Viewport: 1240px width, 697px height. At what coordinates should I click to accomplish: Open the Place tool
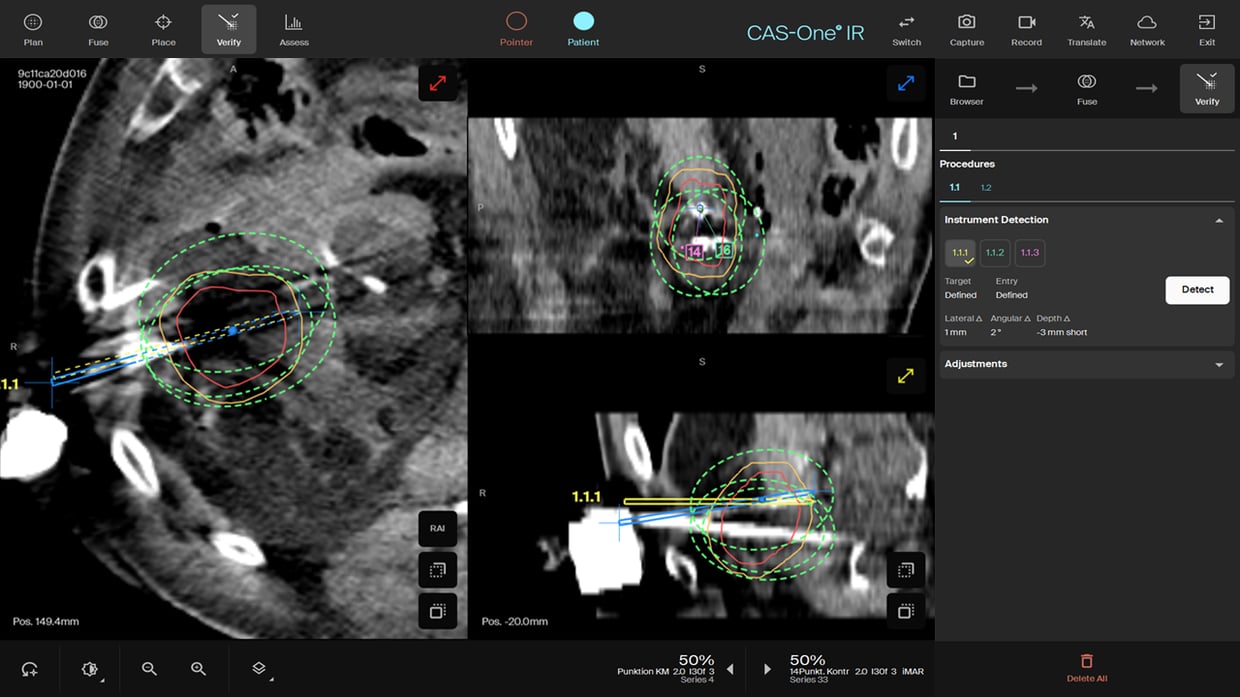point(163,29)
